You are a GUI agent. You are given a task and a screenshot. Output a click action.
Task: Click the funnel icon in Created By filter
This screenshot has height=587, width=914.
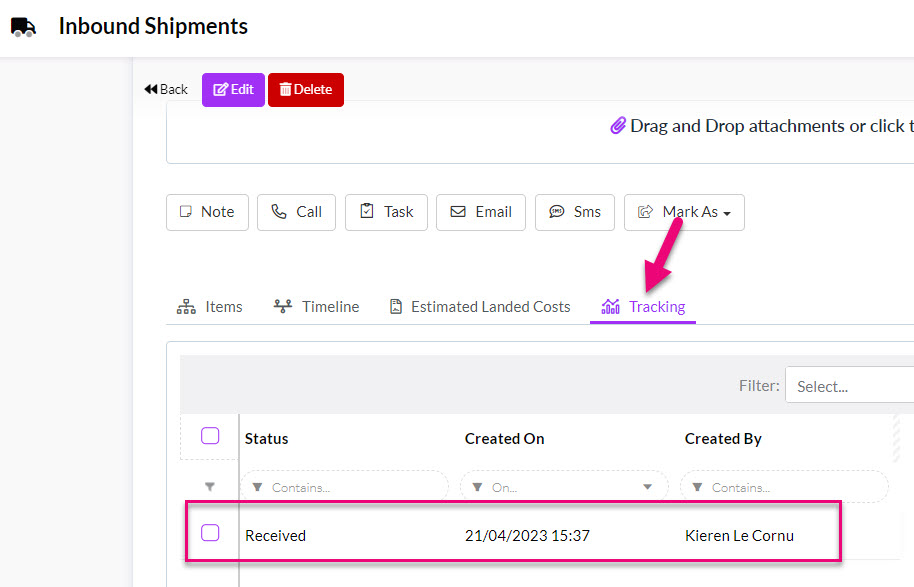[x=697, y=487]
